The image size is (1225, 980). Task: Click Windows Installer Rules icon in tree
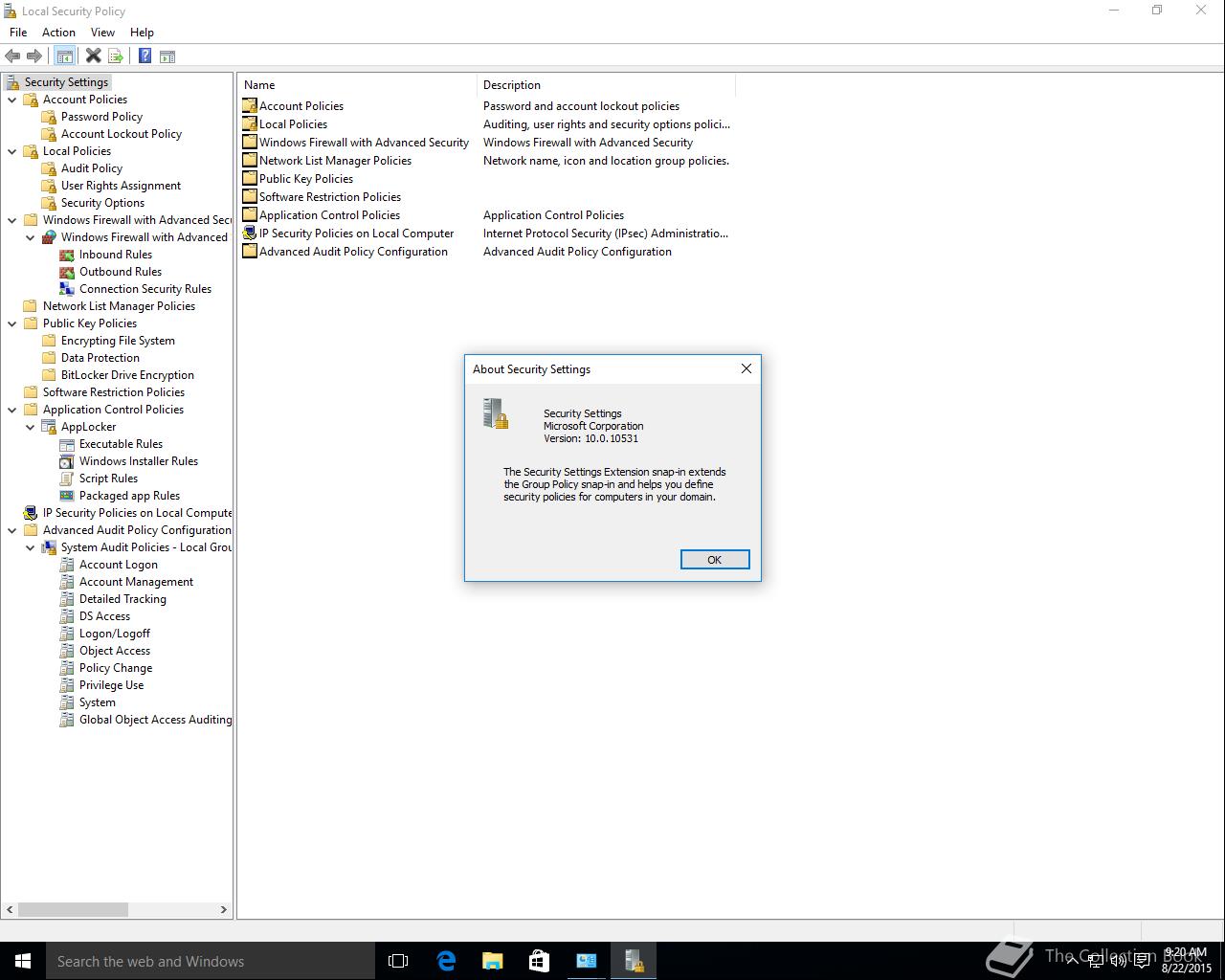pos(67,461)
